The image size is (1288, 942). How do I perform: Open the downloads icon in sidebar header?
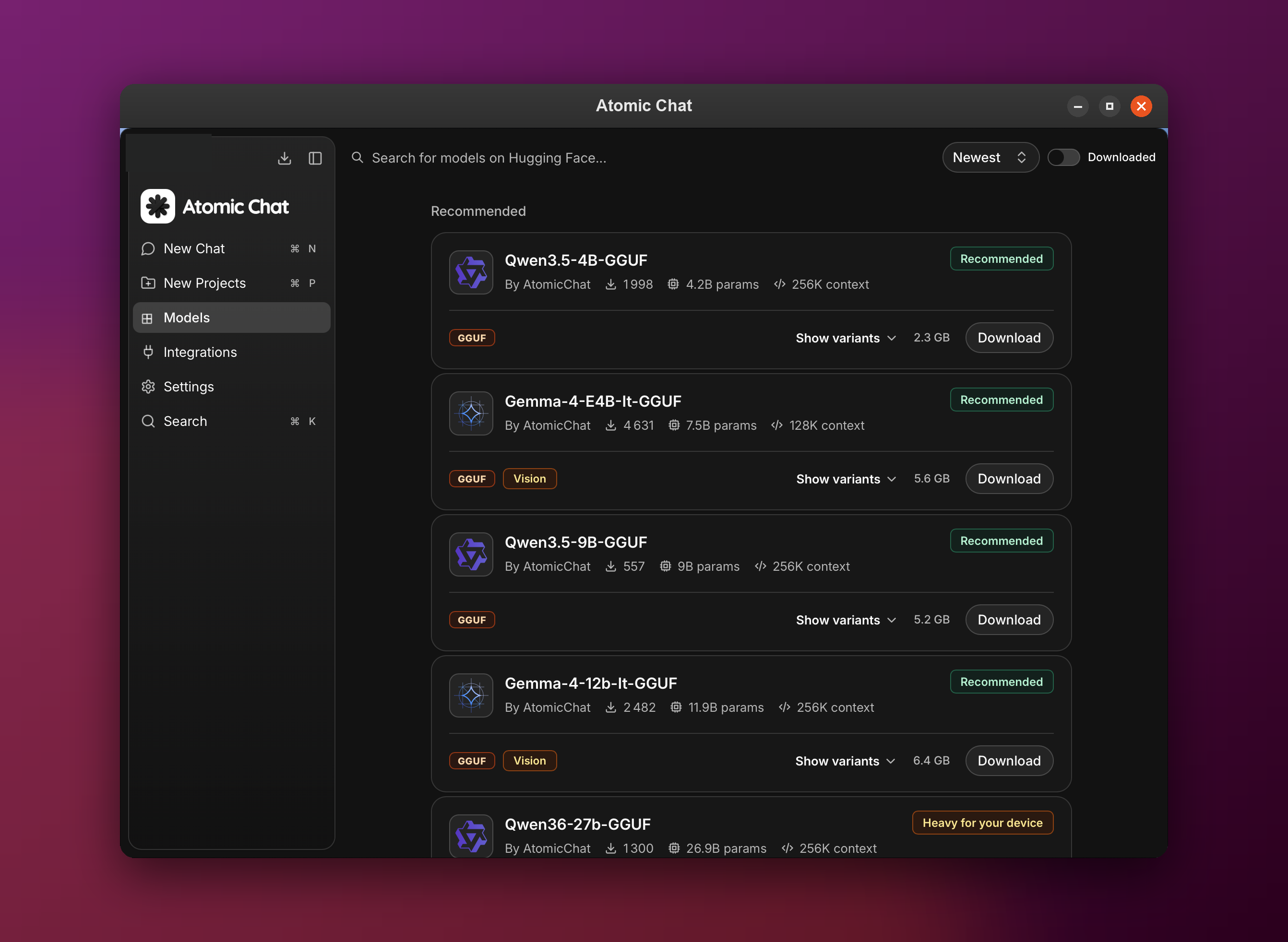(284, 158)
